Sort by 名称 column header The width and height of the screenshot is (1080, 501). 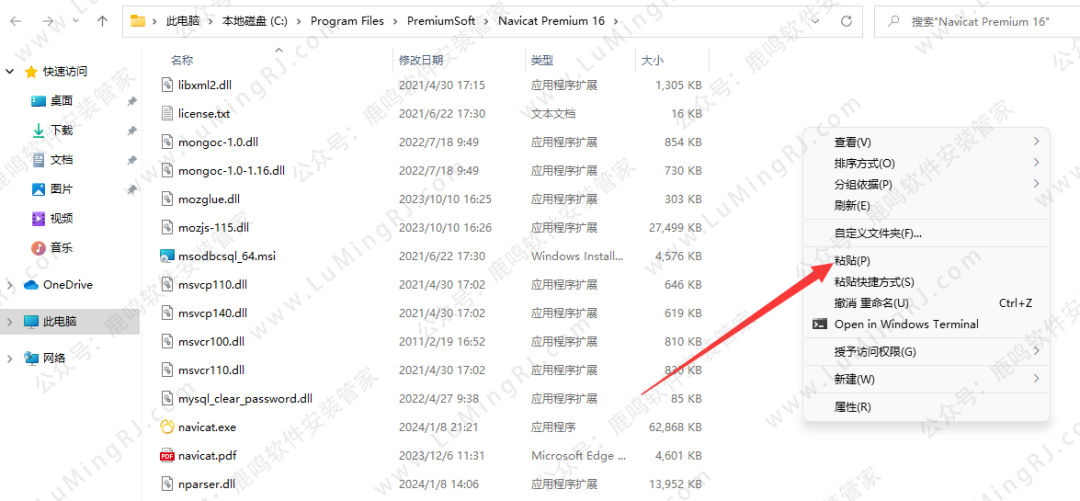(x=182, y=61)
